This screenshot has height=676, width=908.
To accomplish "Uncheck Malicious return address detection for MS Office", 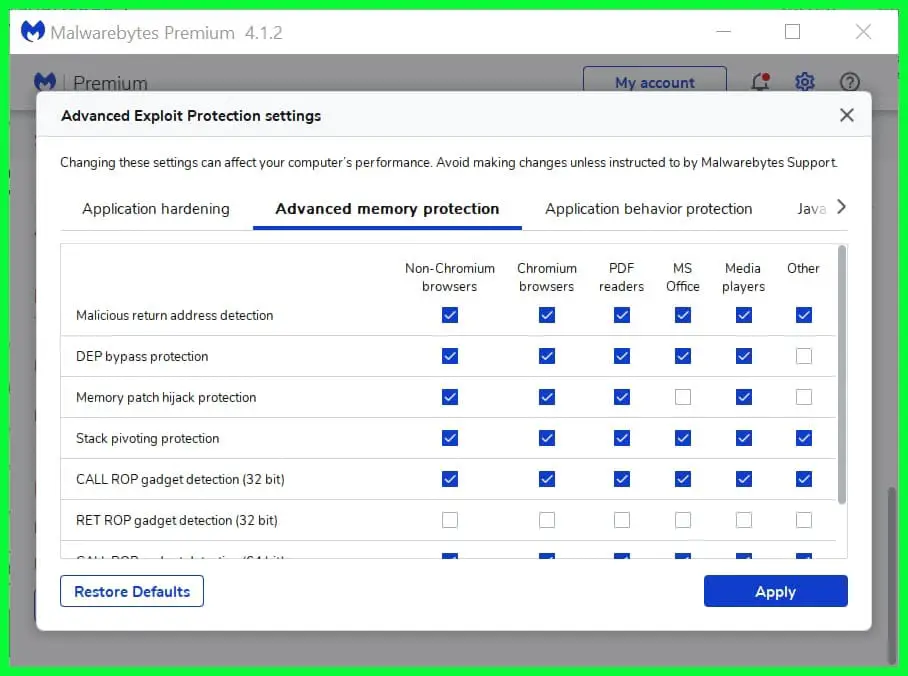I will click(683, 315).
